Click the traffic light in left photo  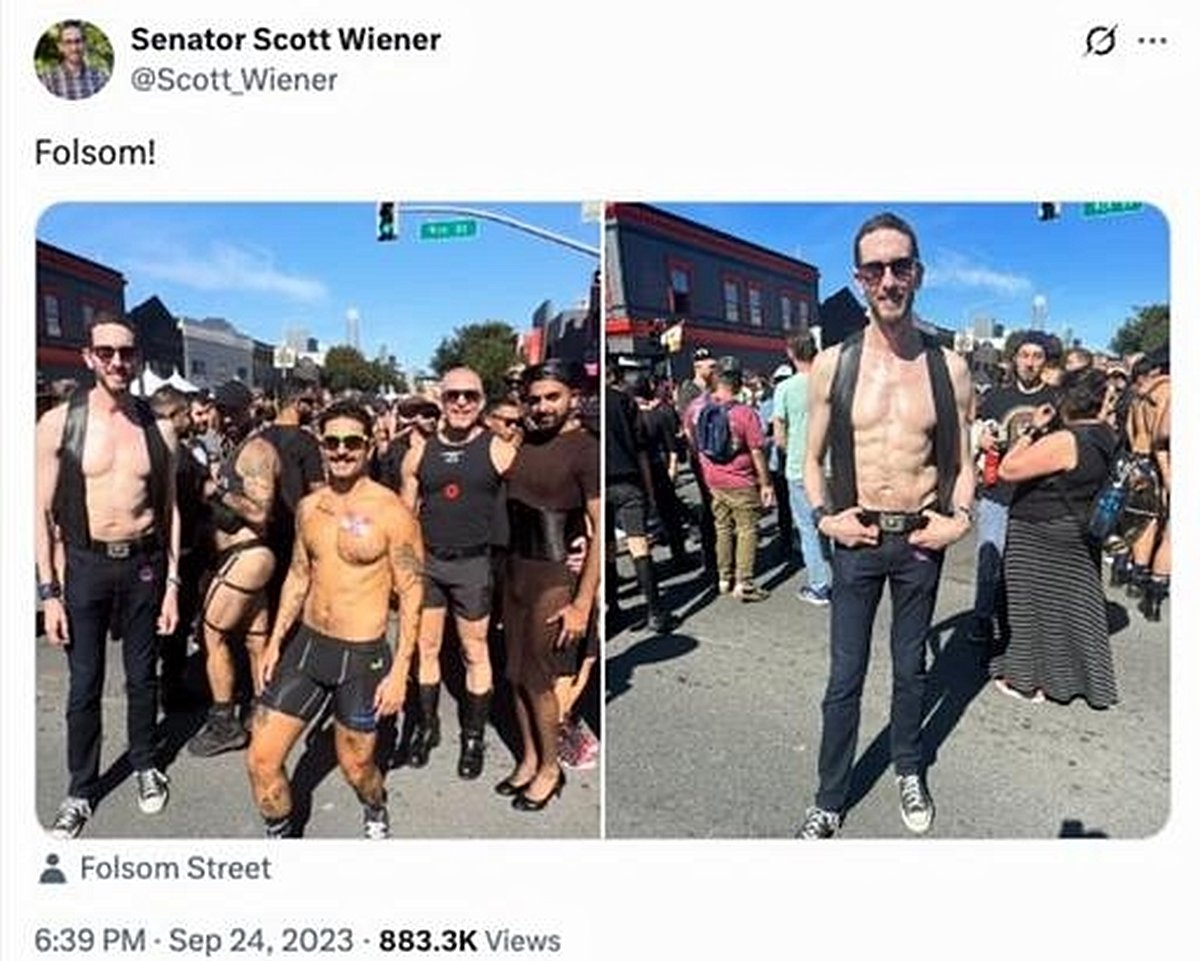(x=387, y=221)
